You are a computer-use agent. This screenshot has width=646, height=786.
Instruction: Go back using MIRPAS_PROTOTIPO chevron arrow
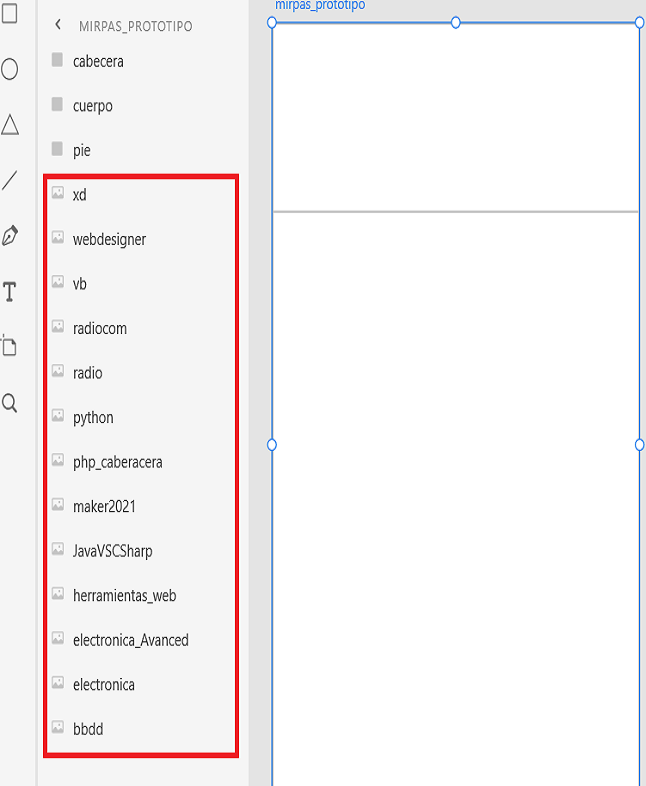click(x=57, y=25)
